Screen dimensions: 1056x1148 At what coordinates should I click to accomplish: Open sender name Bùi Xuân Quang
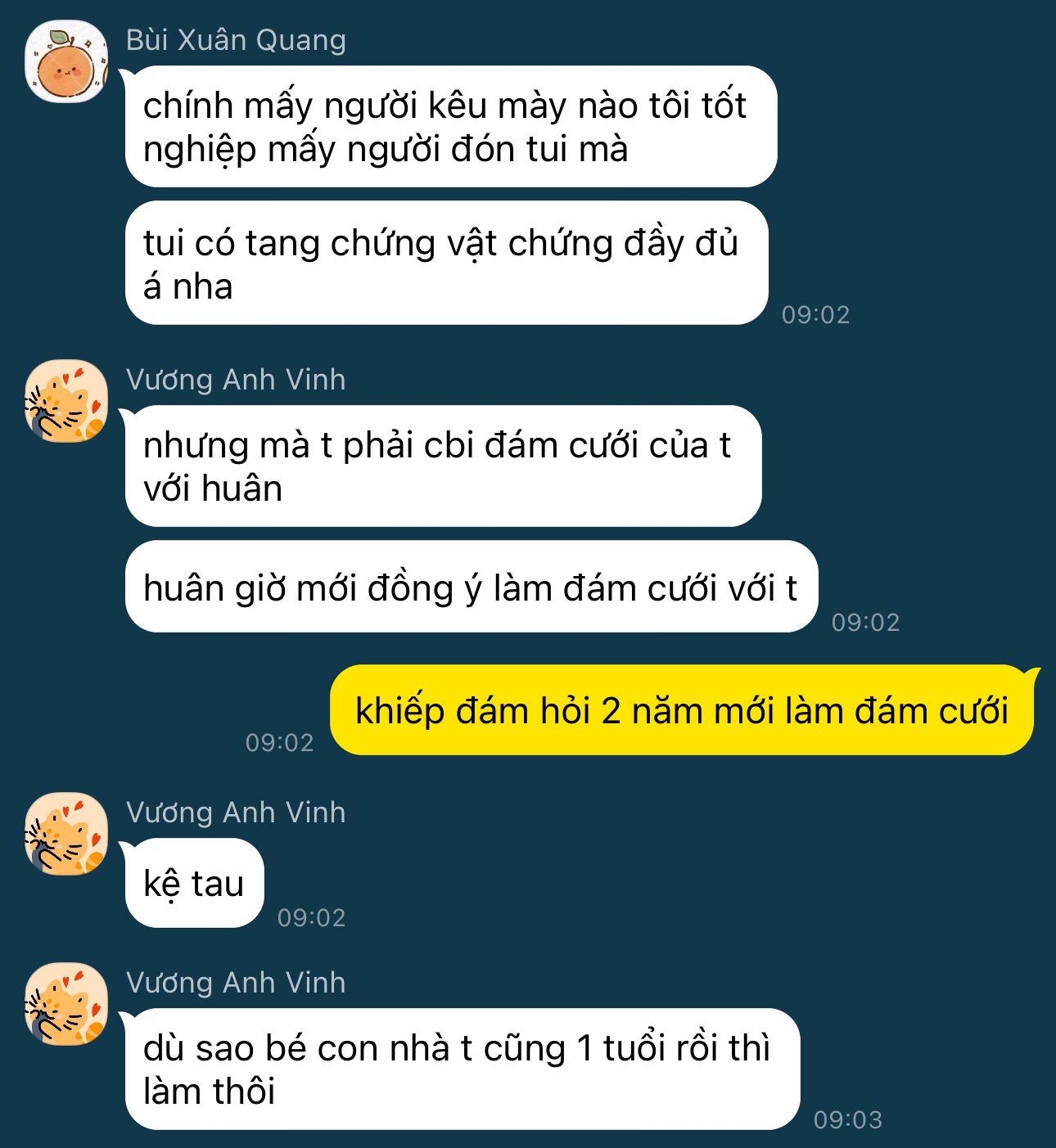coord(236,40)
